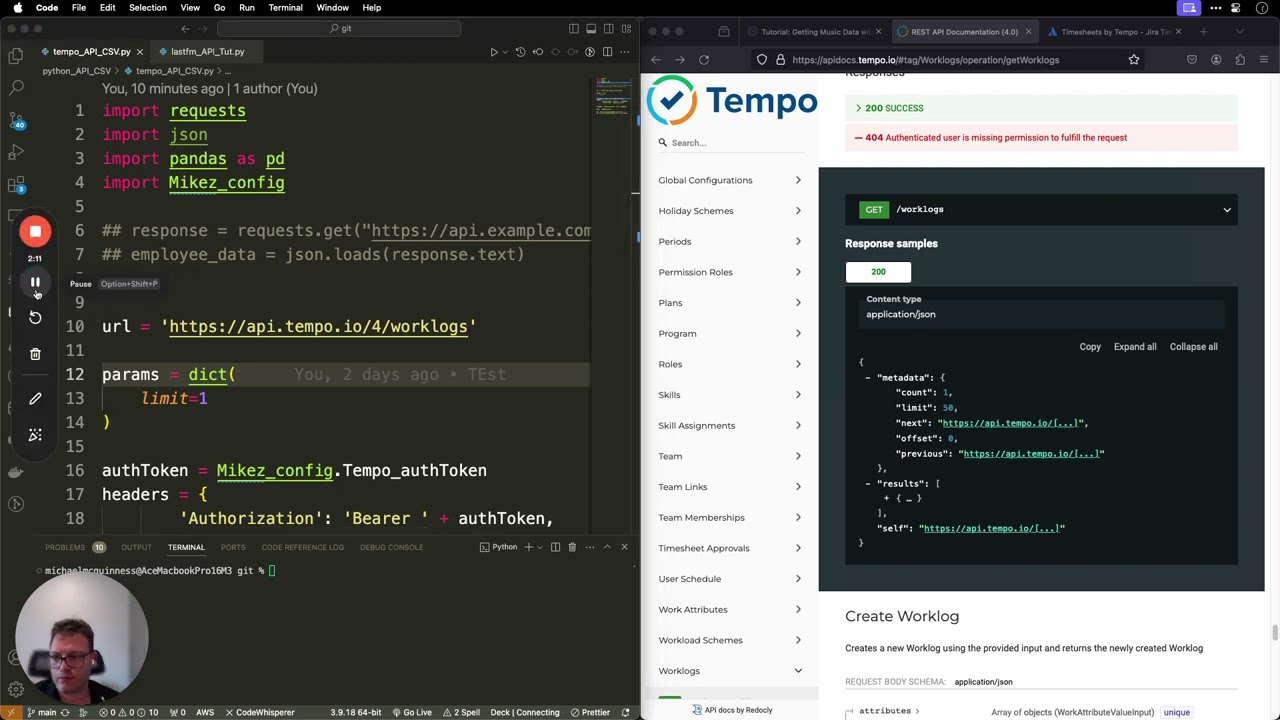1280x720 pixels.
Task: Click Prettier in the status bar
Action: (589, 712)
